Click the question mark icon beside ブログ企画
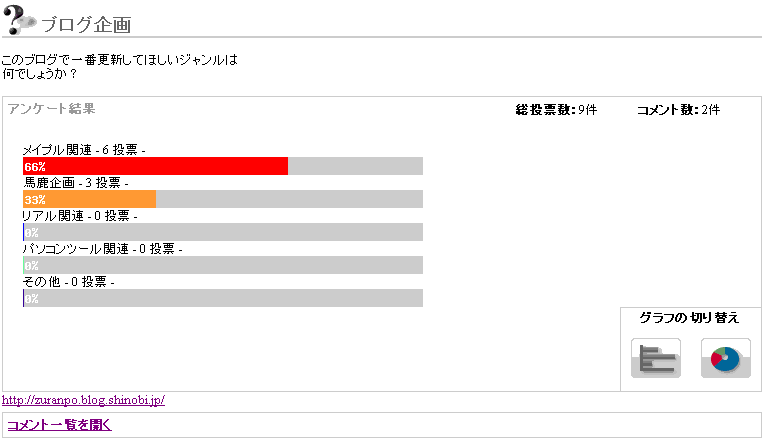Viewport: 764px width, 439px height. 20,20
